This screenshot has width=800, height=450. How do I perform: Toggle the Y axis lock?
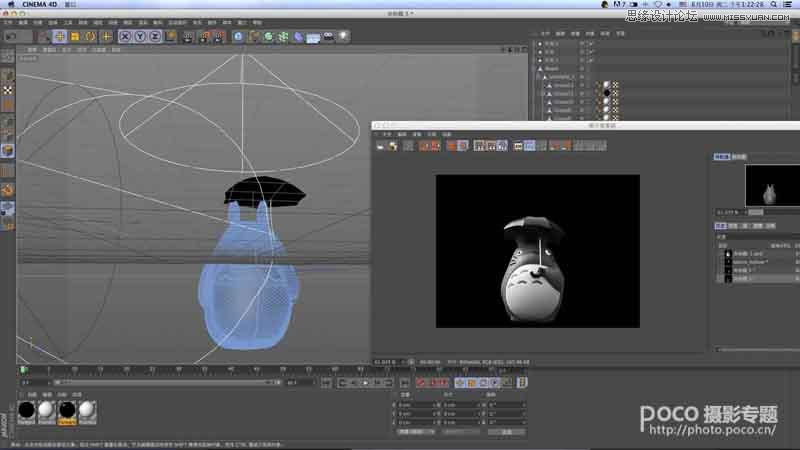coord(140,36)
